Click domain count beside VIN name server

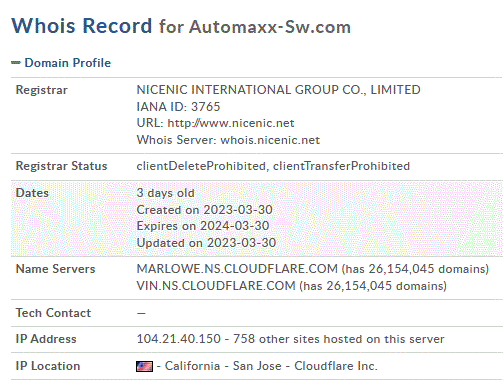click(x=373, y=286)
